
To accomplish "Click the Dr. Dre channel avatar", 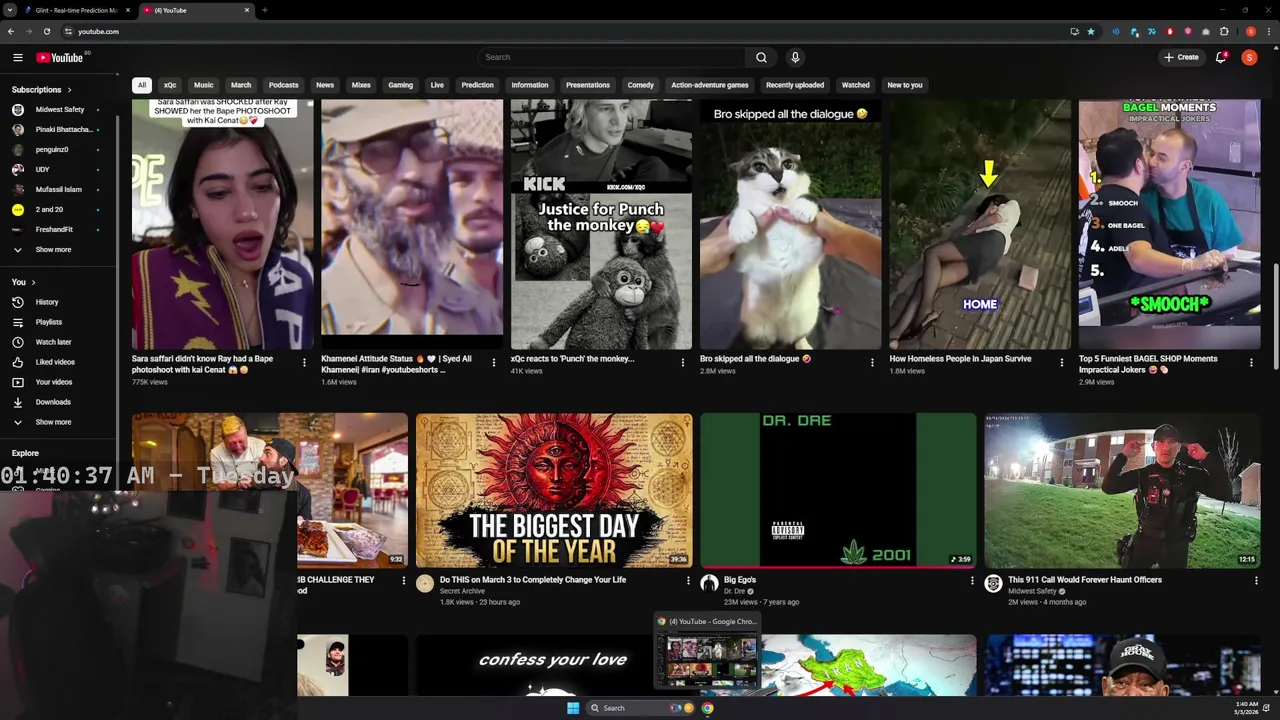I will 709,583.
